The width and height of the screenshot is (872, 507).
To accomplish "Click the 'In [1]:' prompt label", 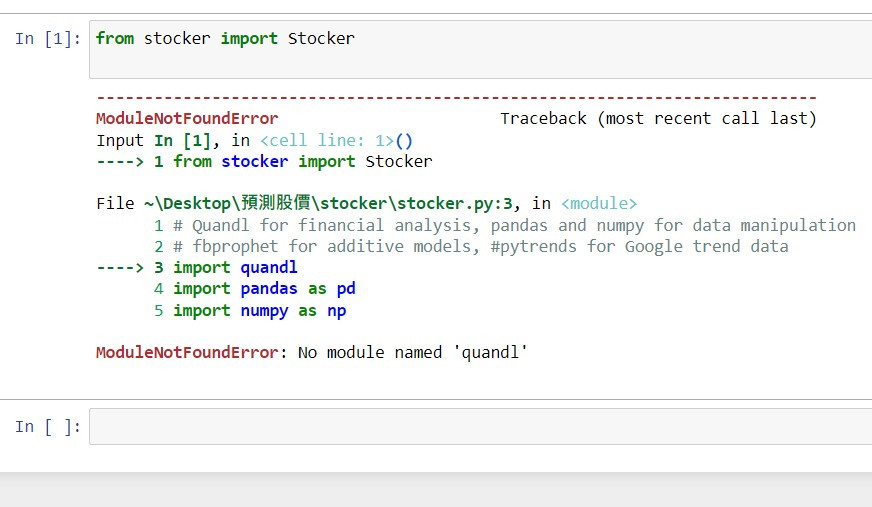I will 48,39.
